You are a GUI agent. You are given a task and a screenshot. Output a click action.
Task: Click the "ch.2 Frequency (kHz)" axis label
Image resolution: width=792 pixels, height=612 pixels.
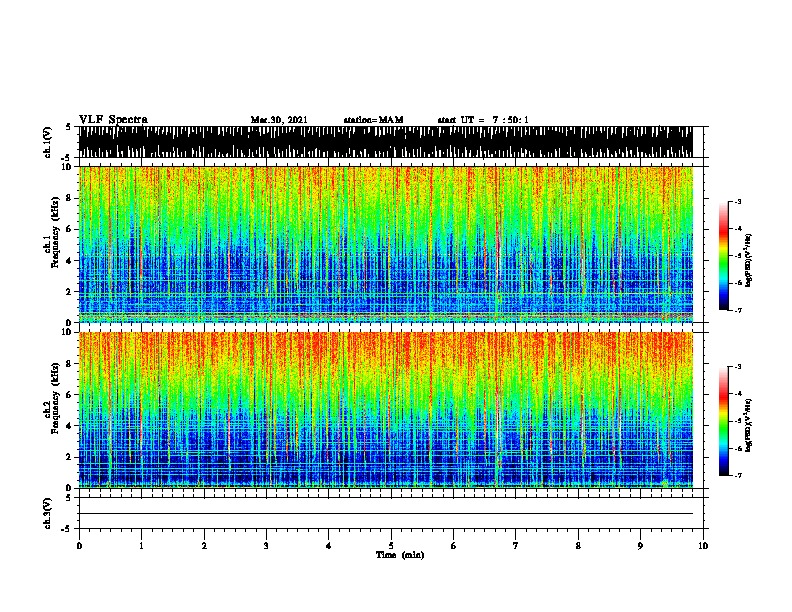coord(51,398)
